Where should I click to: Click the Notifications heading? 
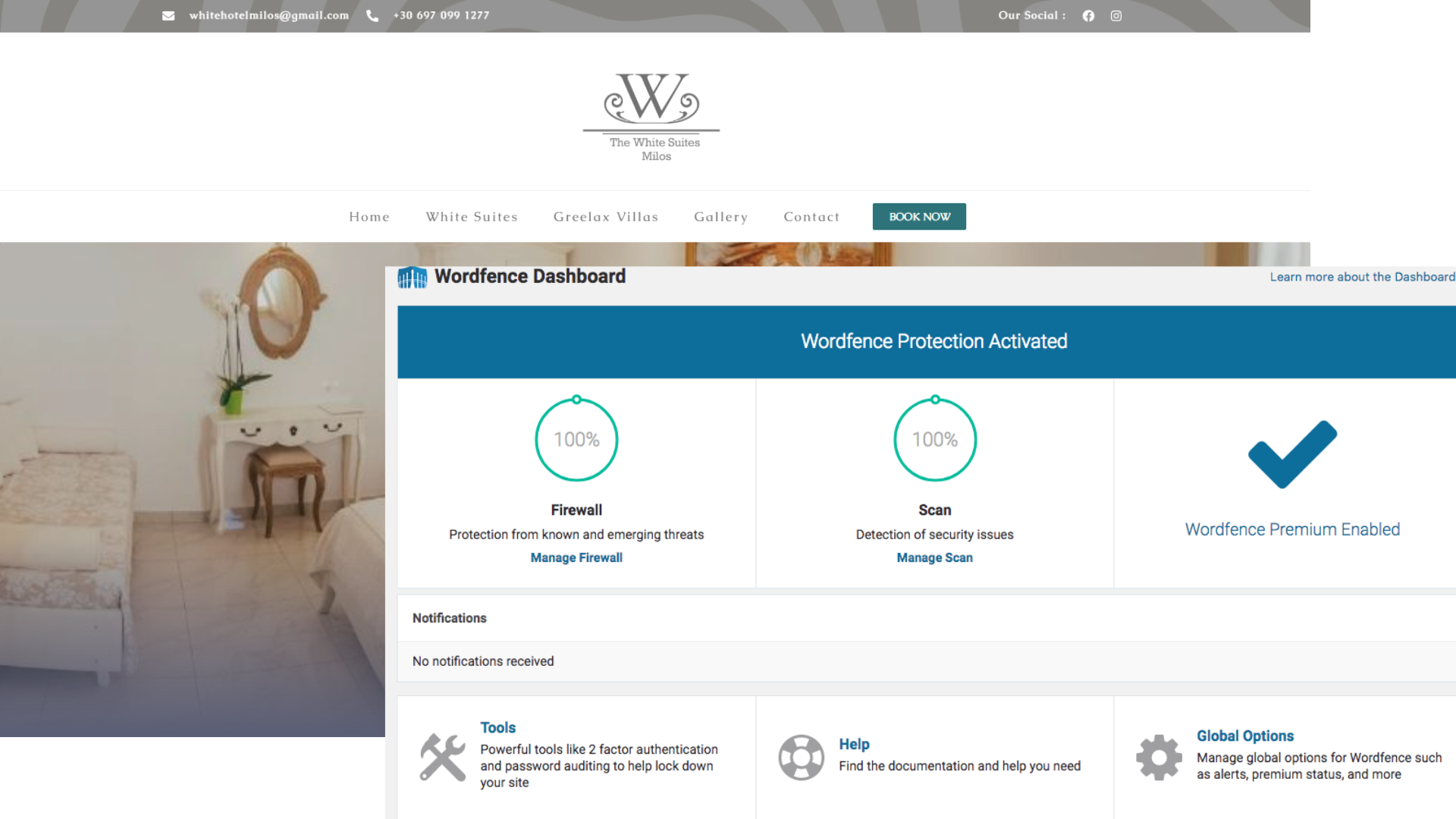click(x=450, y=618)
